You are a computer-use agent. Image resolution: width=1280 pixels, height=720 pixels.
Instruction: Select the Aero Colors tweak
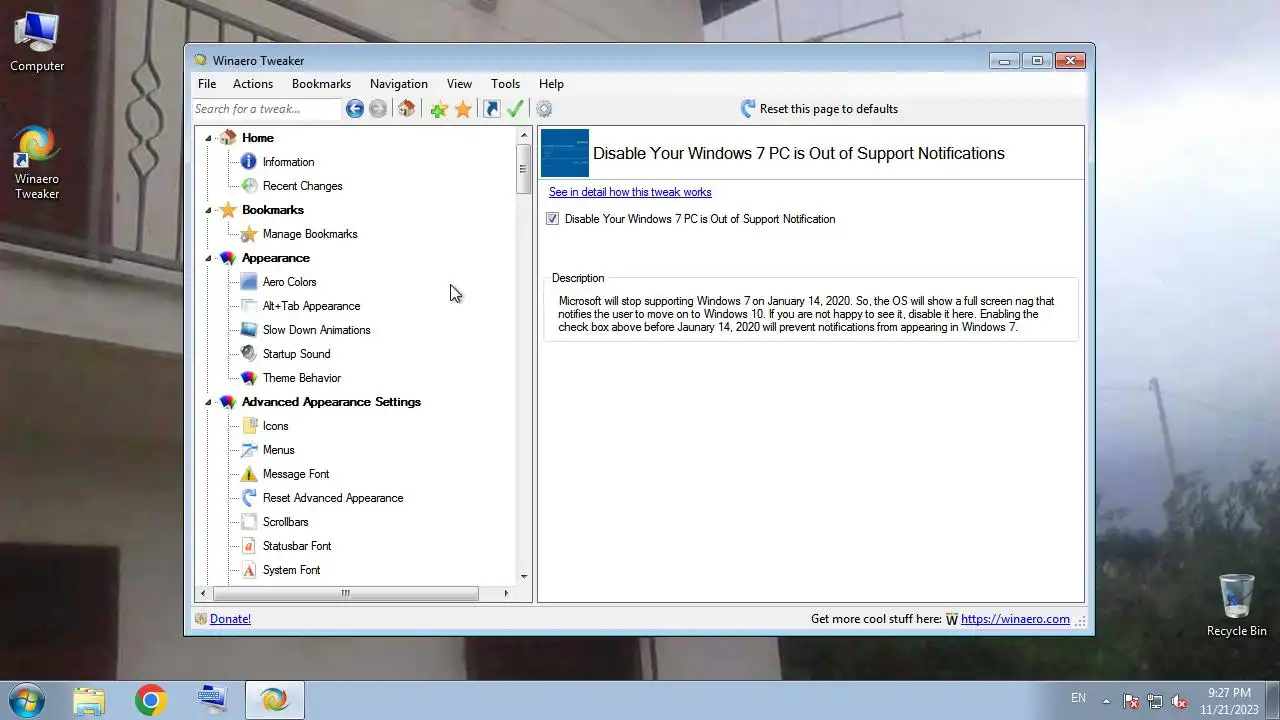(289, 282)
